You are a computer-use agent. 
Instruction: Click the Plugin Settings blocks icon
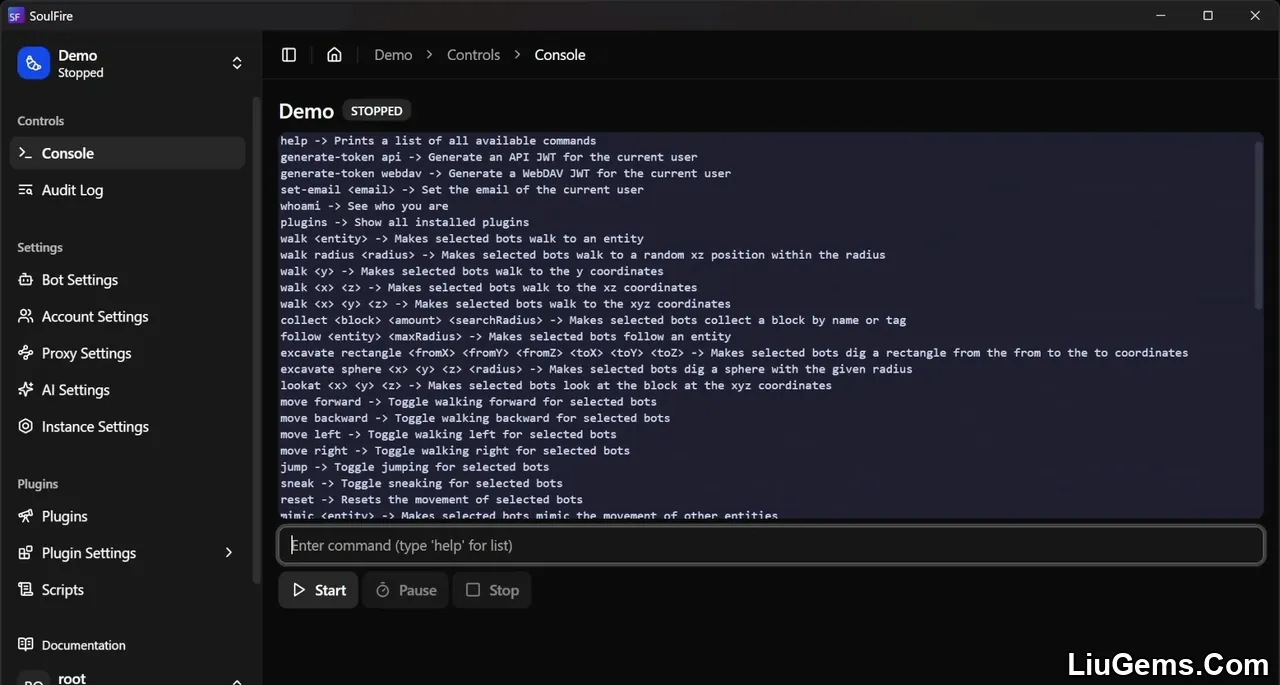(x=26, y=553)
